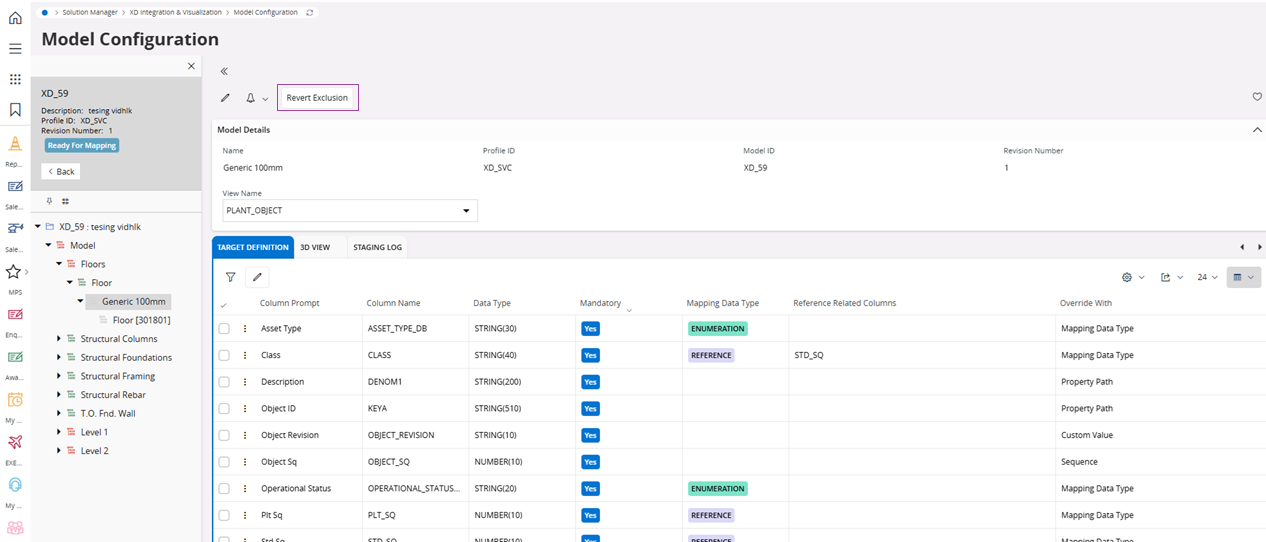This screenshot has width=1266, height=542.
Task: Click the bell notification icon
Action: (x=250, y=98)
